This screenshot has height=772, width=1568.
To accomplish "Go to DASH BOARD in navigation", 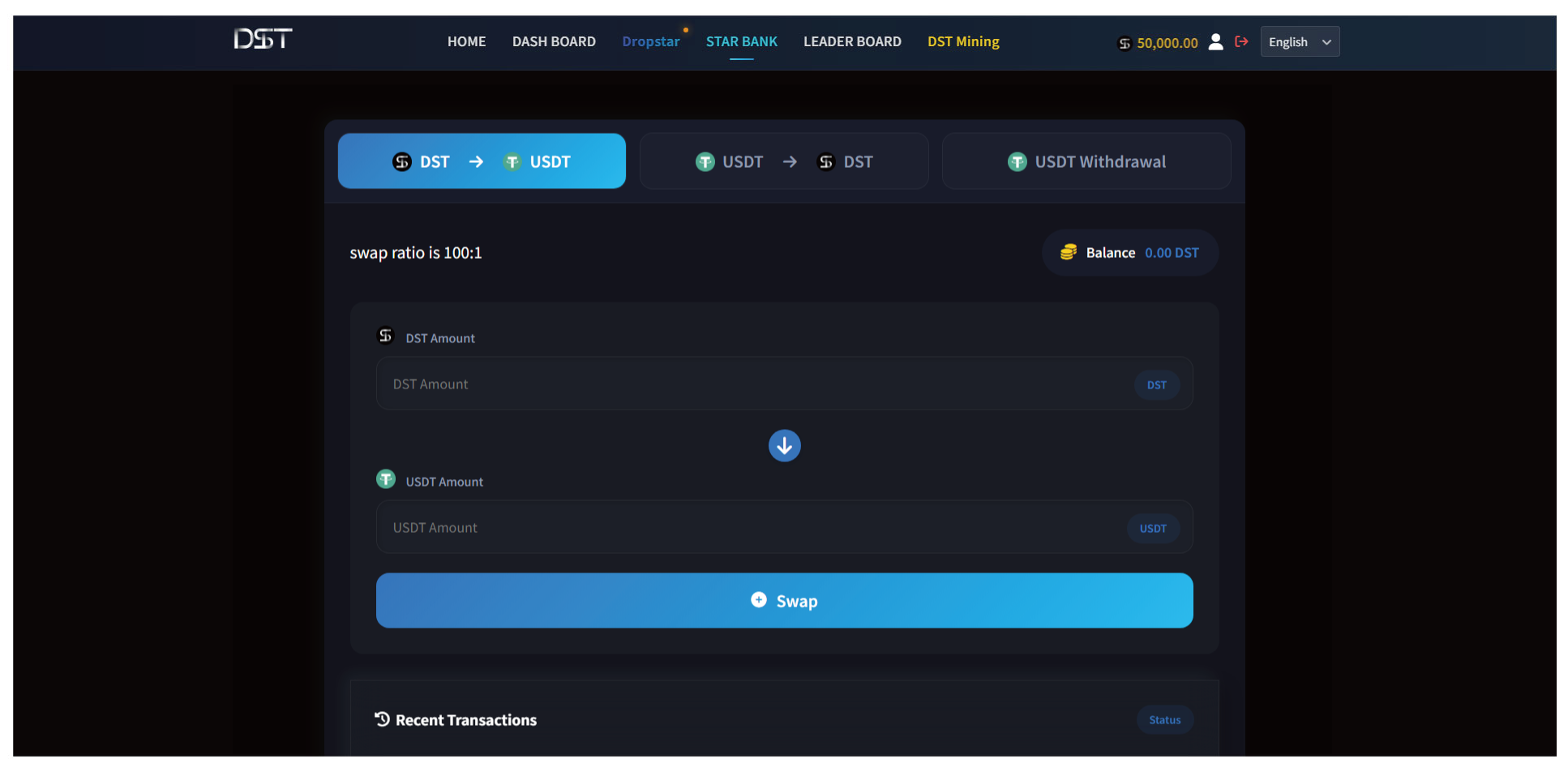I will point(554,41).
